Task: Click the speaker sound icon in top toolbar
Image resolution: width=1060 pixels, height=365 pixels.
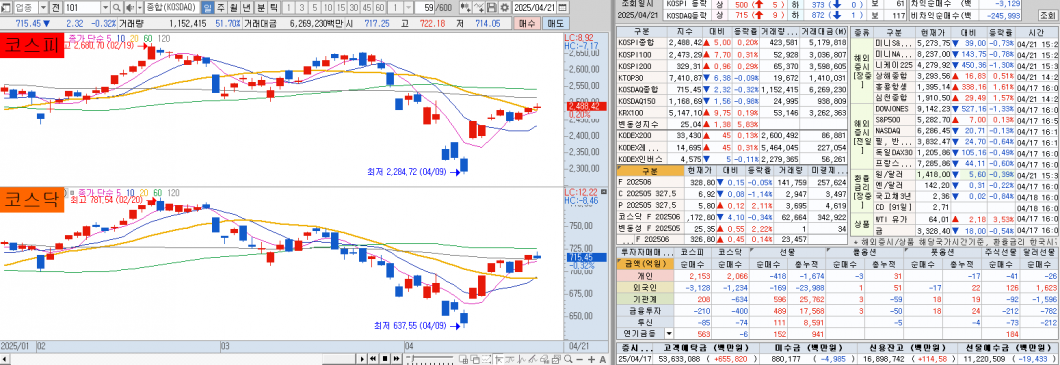Action: tap(129, 7)
